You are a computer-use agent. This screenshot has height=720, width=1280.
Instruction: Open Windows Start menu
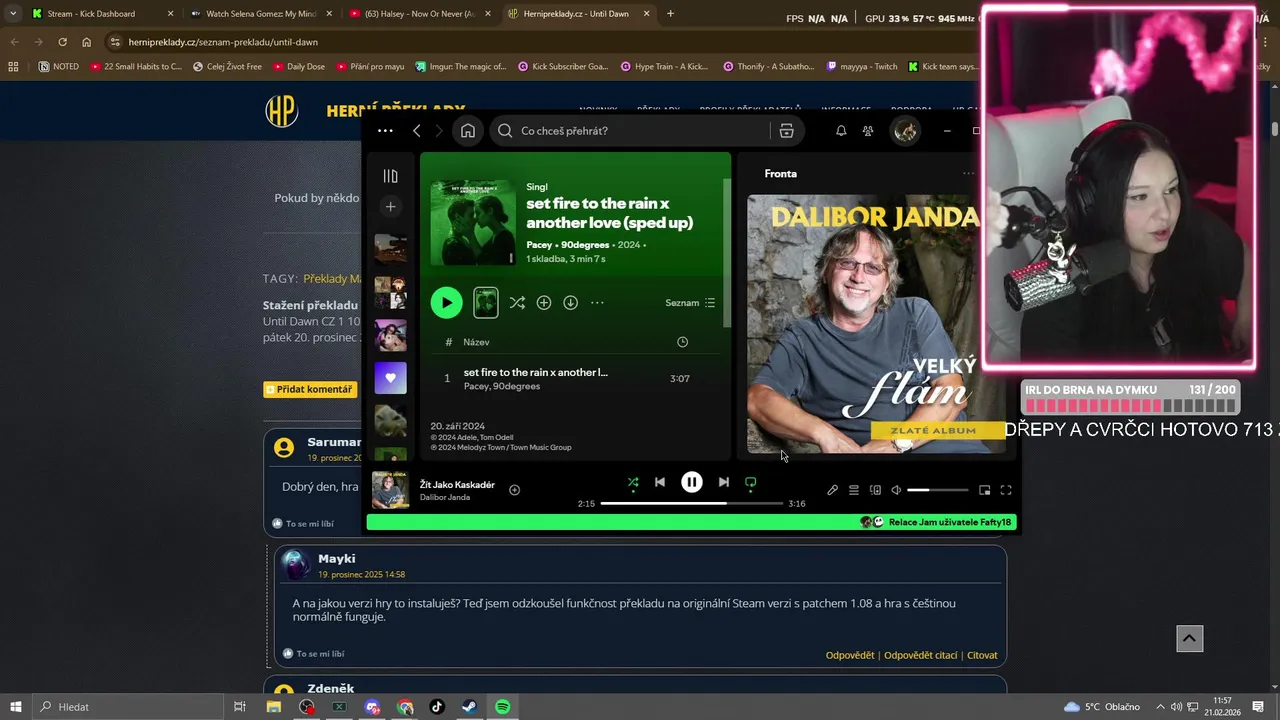15,707
